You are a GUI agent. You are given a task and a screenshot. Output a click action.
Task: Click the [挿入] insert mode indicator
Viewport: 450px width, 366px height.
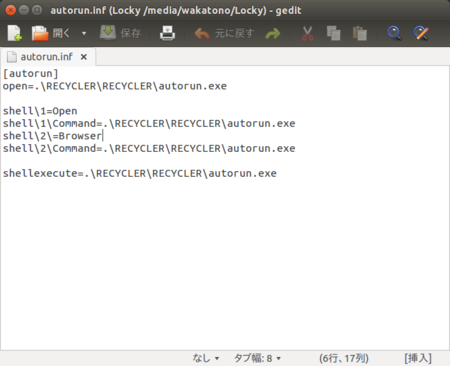pyautogui.click(x=418, y=358)
